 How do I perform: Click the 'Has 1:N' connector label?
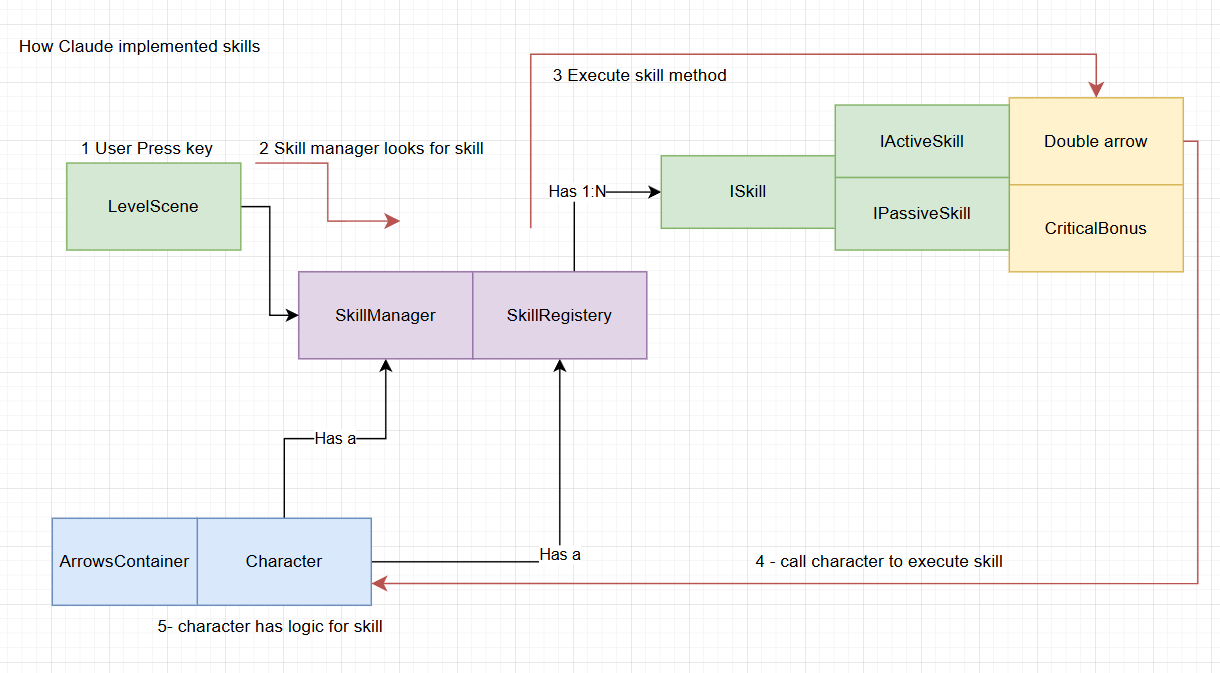[x=577, y=191]
